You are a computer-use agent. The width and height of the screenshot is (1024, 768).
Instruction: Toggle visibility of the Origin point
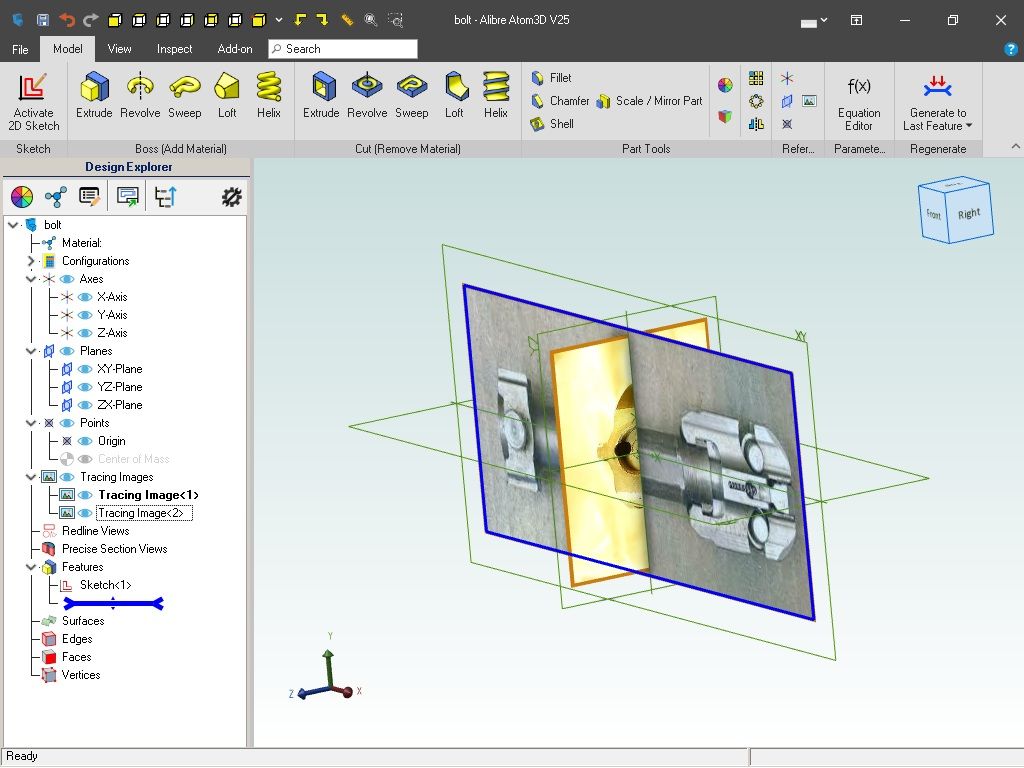pos(85,441)
